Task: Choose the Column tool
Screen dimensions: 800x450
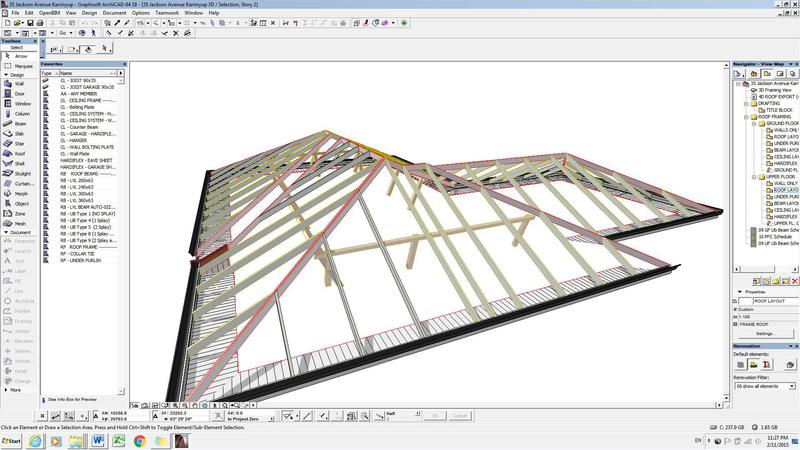Action: (x=19, y=114)
